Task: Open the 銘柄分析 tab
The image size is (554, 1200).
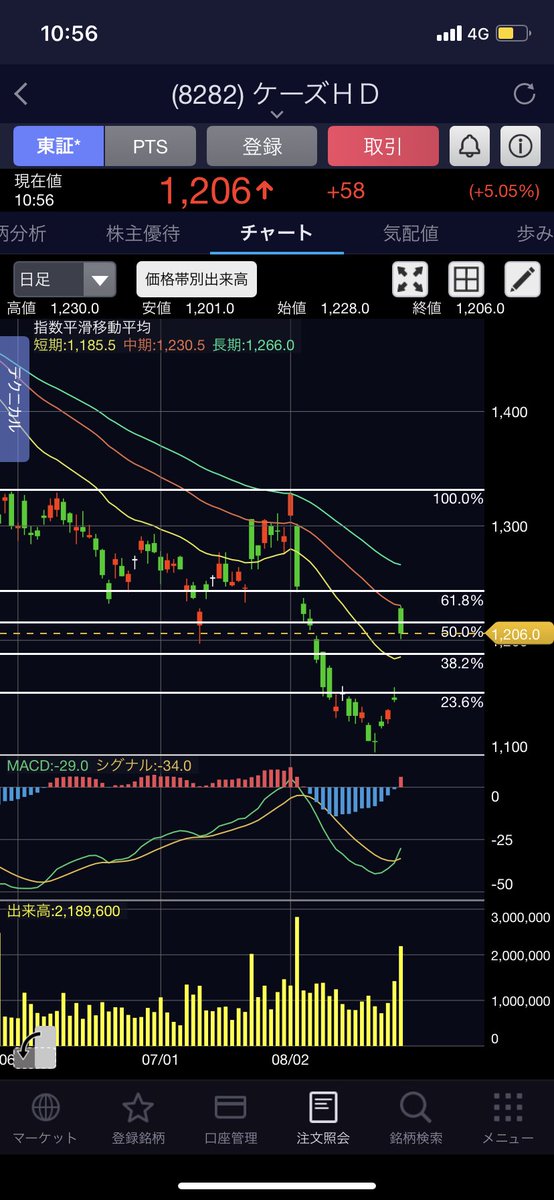Action: click(x=23, y=233)
